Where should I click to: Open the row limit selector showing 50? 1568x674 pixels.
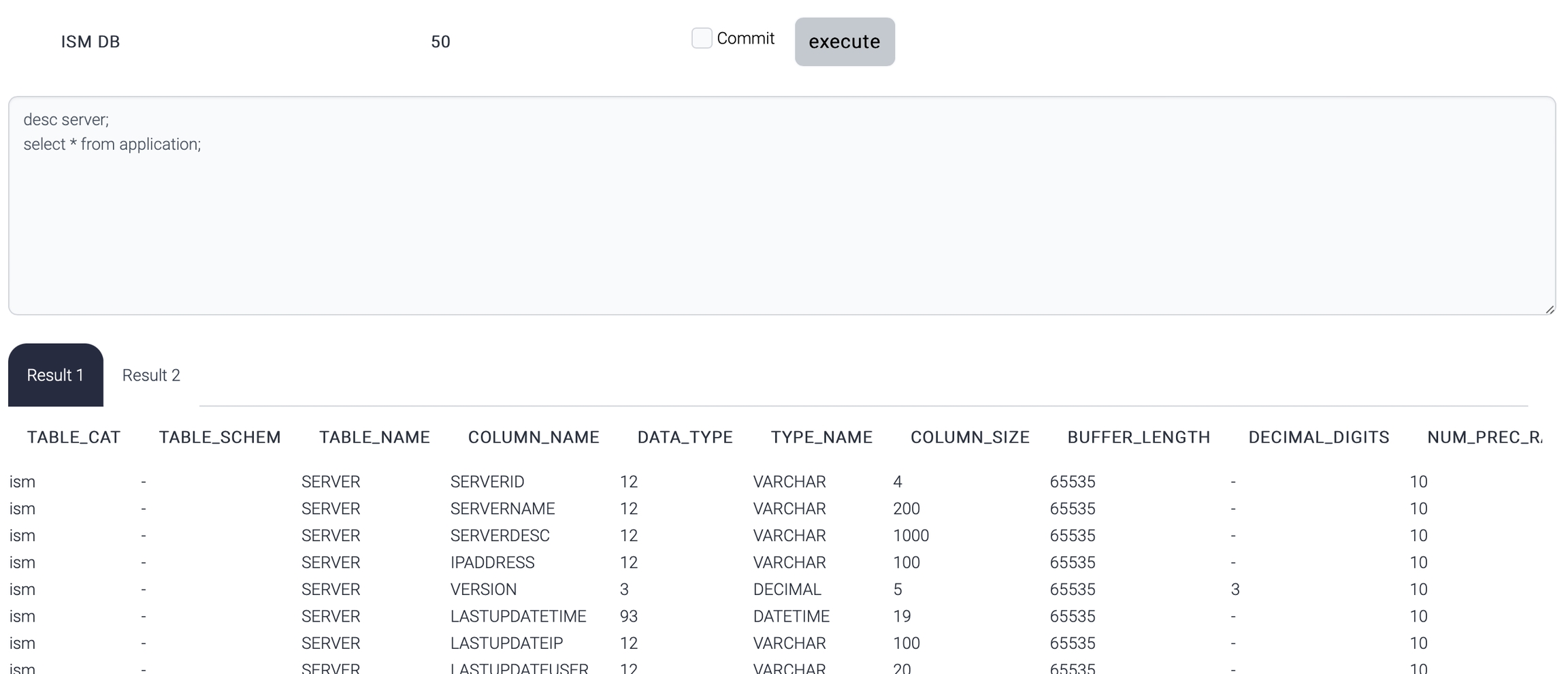[440, 42]
